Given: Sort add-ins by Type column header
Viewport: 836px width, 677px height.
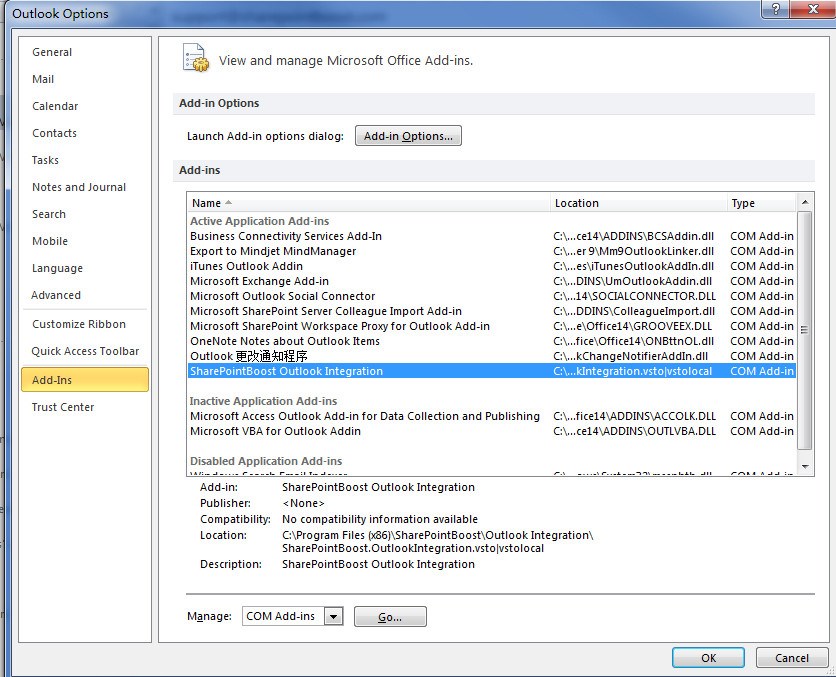Looking at the screenshot, I should point(761,203).
